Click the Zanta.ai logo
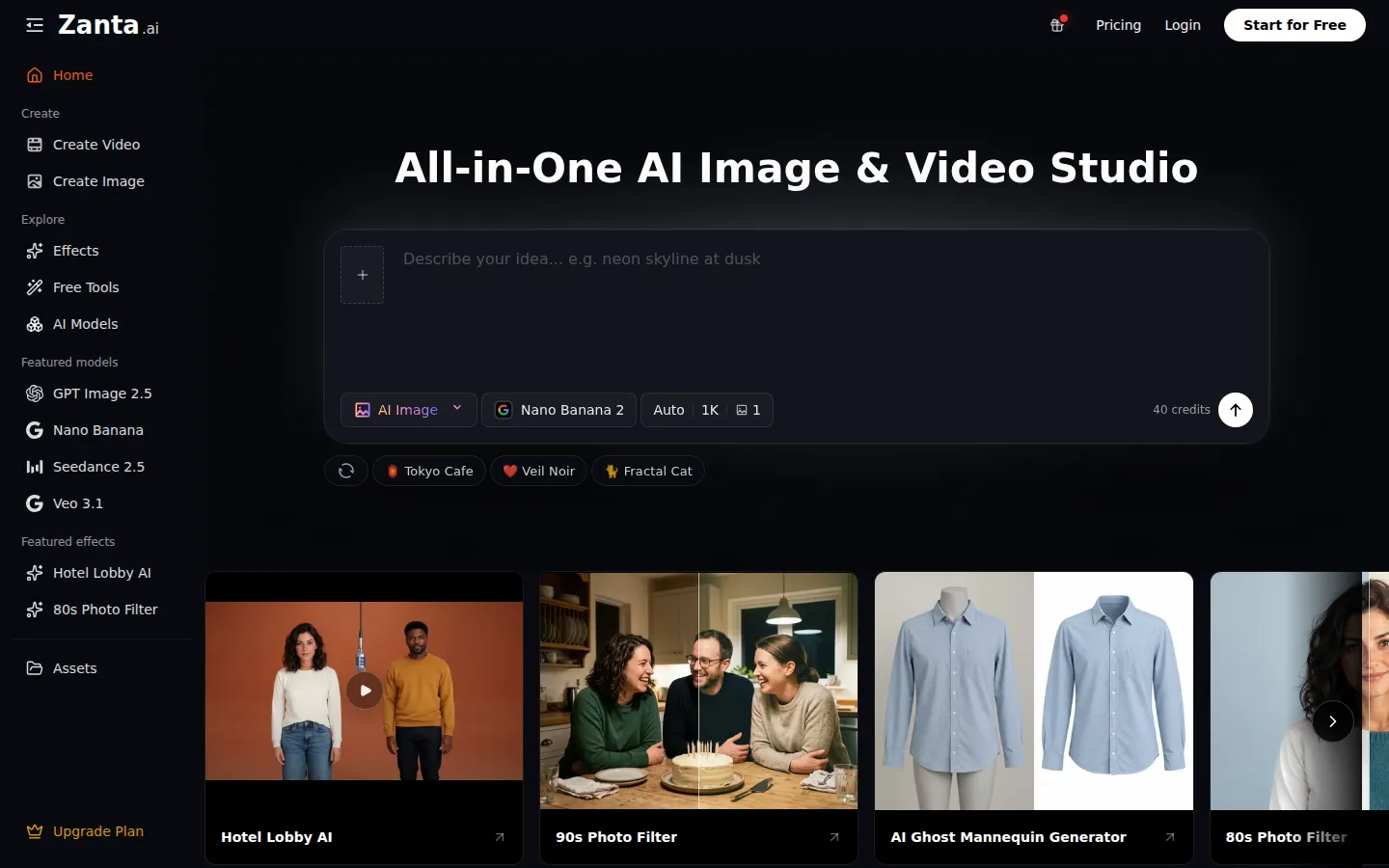 point(108,25)
